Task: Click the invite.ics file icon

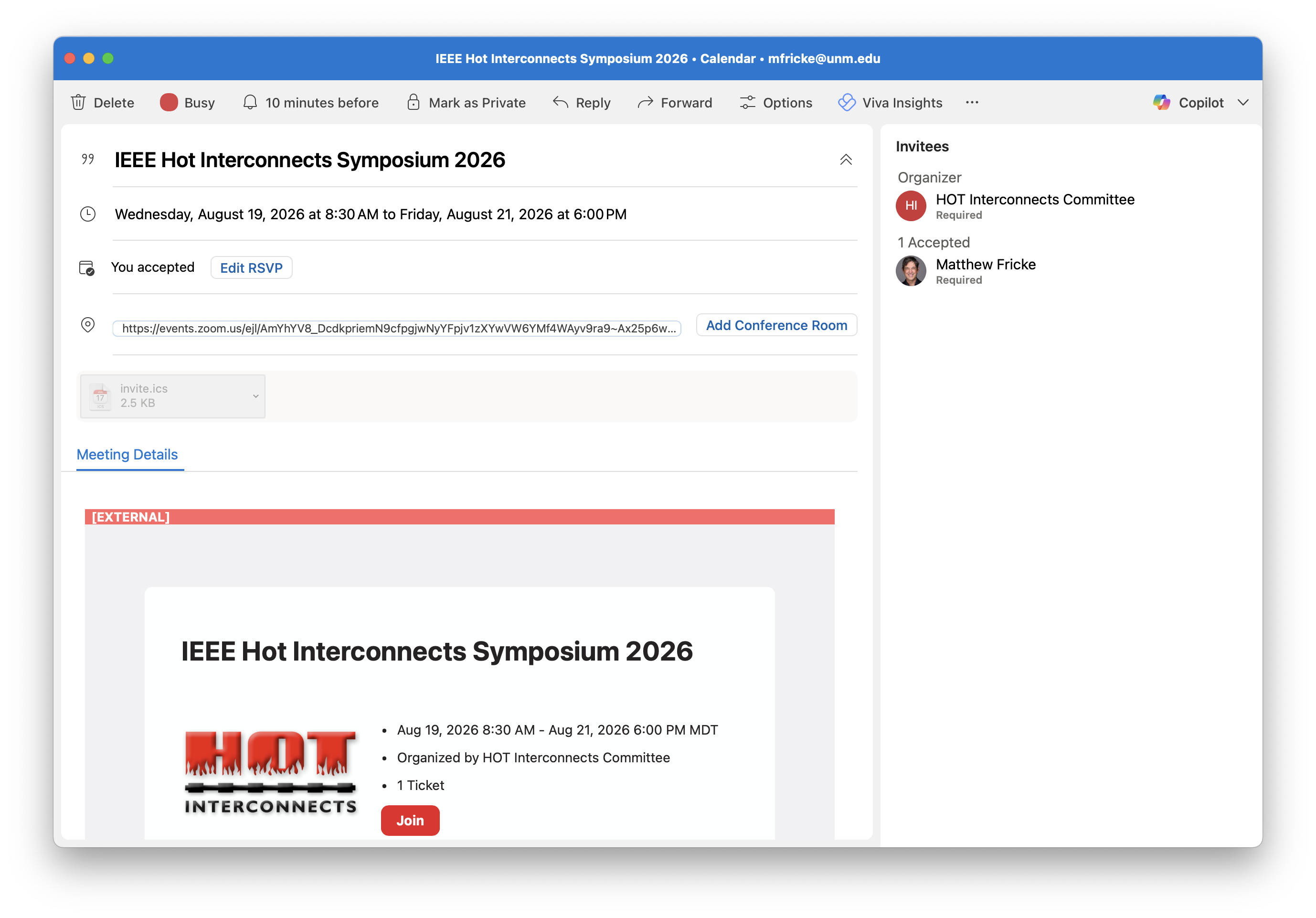Action: point(100,396)
